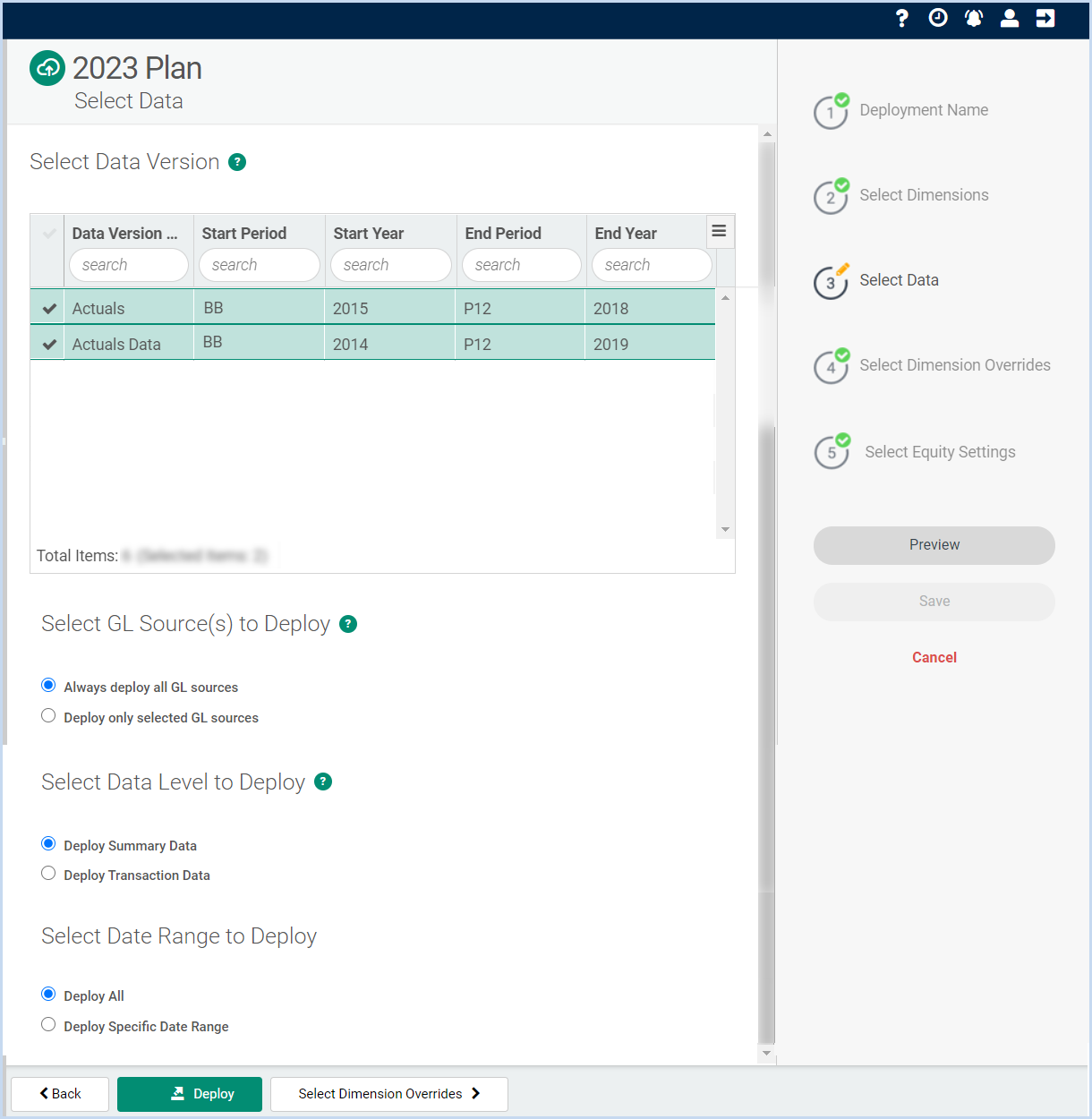Click the main panel scrollbar down arrow
Image resolution: width=1092 pixels, height=1119 pixels.
766,1054
